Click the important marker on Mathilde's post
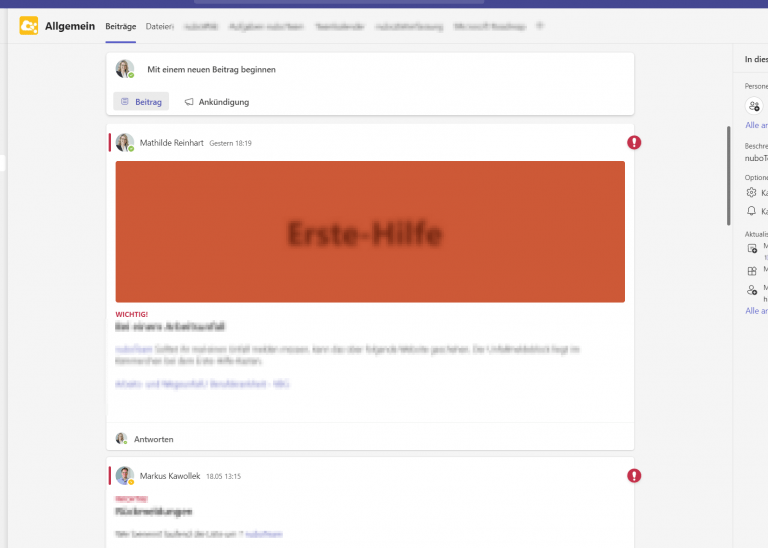Screen dimensions: 768x548 634,143
